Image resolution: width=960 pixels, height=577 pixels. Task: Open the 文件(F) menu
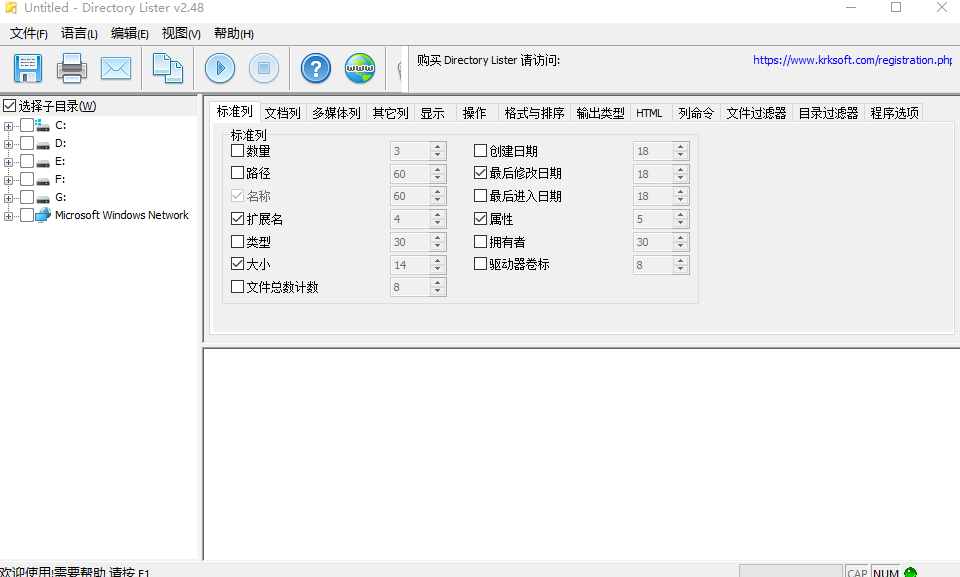pos(29,34)
